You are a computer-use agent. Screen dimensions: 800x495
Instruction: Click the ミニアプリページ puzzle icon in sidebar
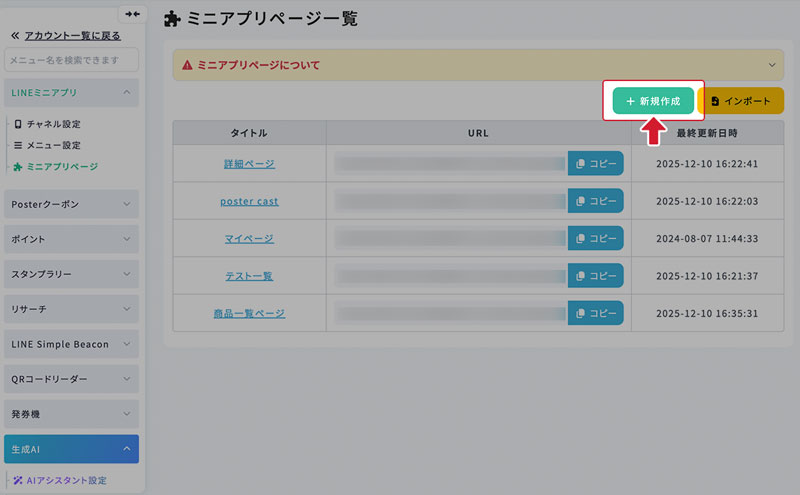[18, 167]
